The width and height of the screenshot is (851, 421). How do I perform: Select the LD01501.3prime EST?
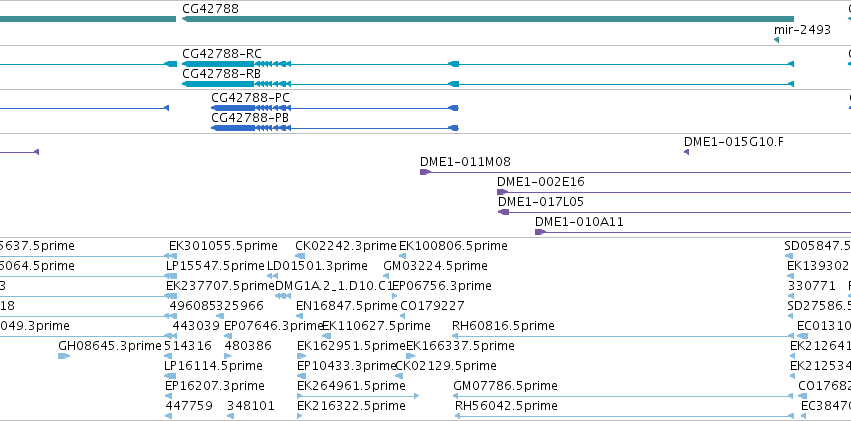coord(272,276)
